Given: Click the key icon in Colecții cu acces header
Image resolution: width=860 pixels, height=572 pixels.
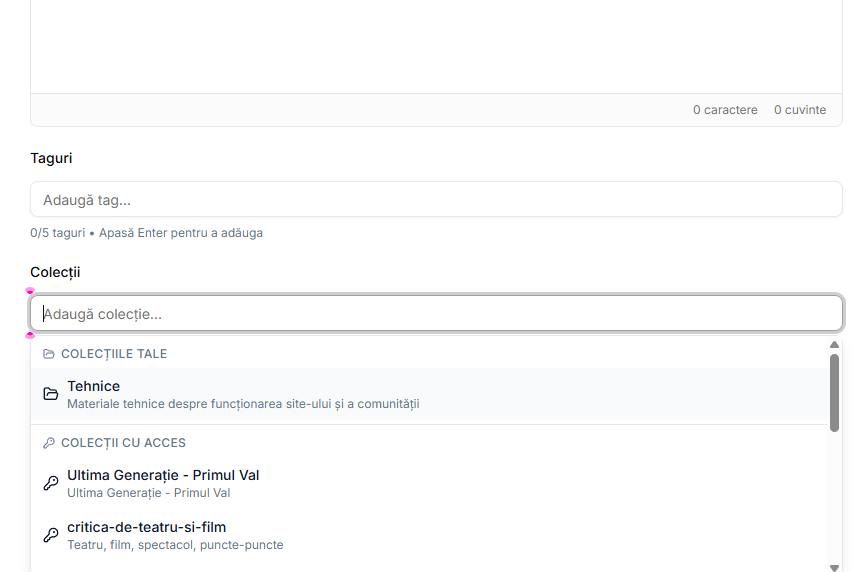Looking at the screenshot, I should pos(49,443).
